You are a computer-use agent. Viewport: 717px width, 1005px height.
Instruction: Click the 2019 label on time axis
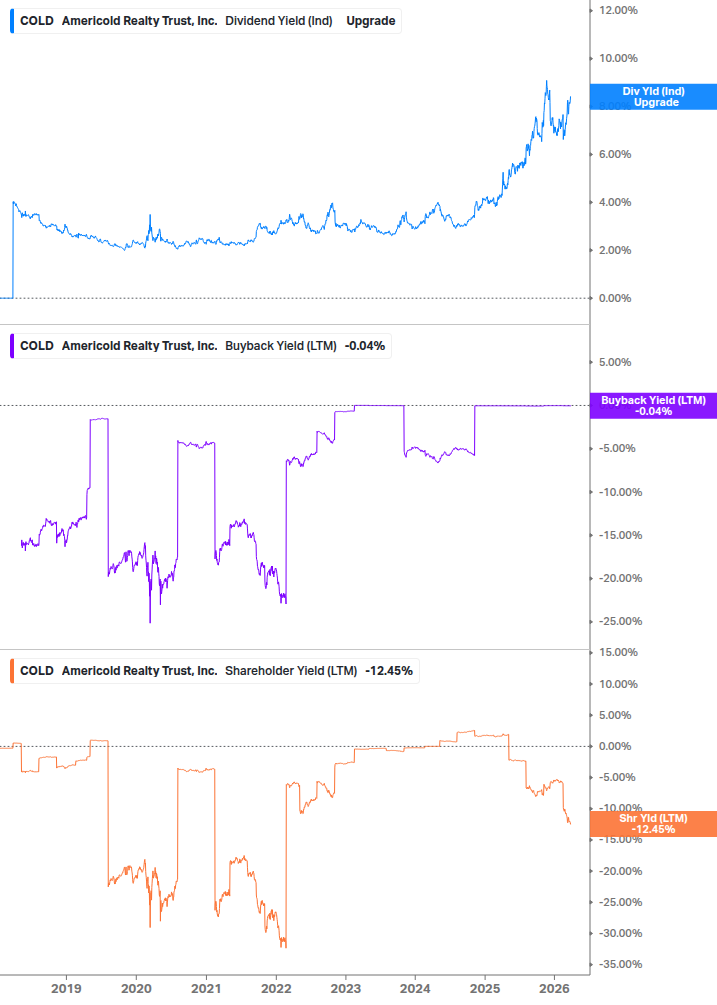coord(66,988)
